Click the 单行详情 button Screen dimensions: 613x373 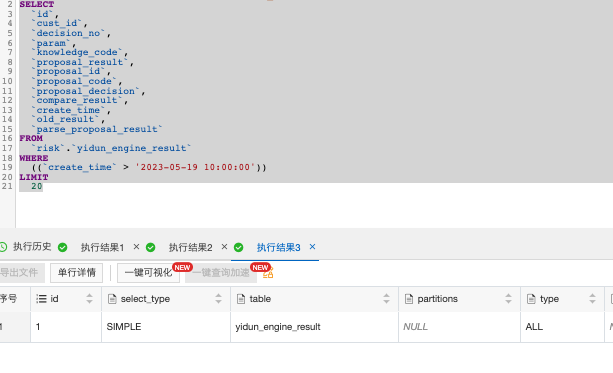click(77, 273)
